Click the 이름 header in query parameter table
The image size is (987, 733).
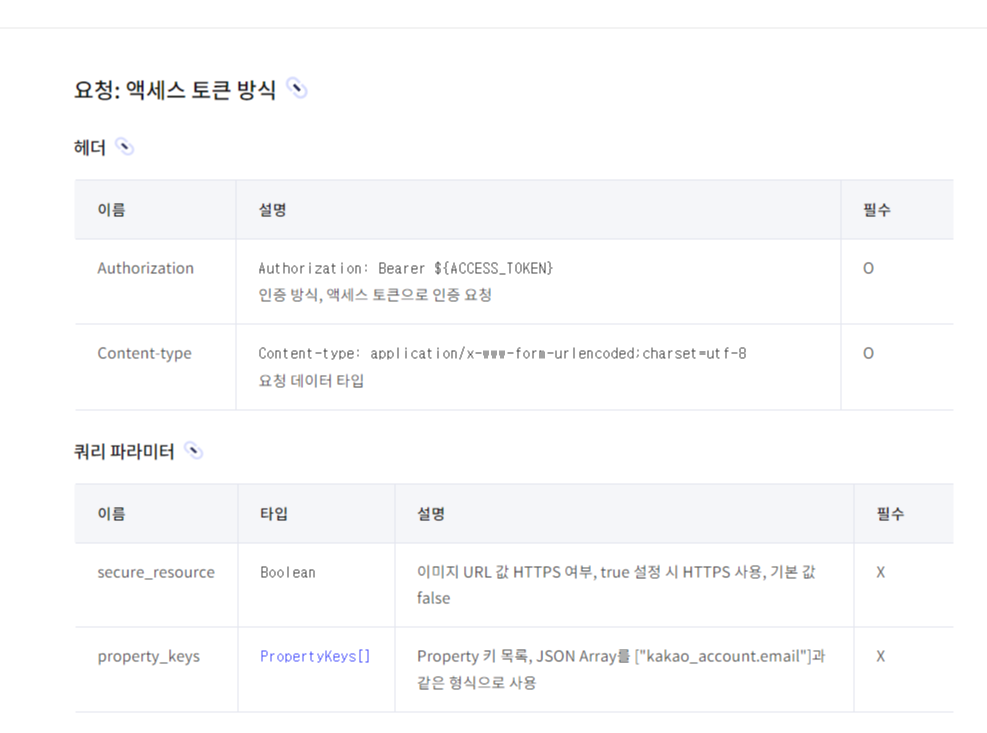(111, 513)
